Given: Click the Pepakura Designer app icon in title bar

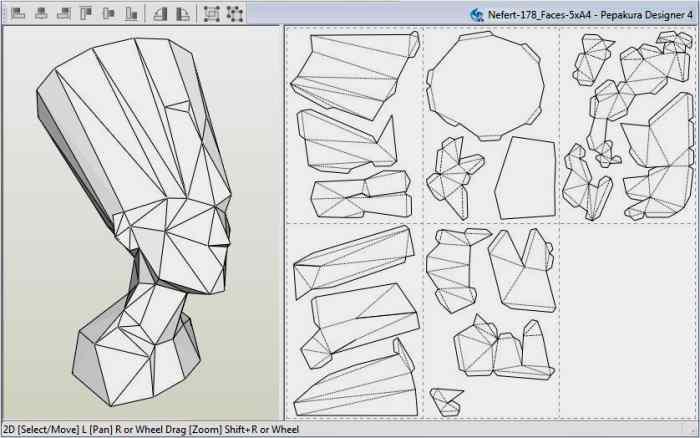Looking at the screenshot, I should coord(477,15).
